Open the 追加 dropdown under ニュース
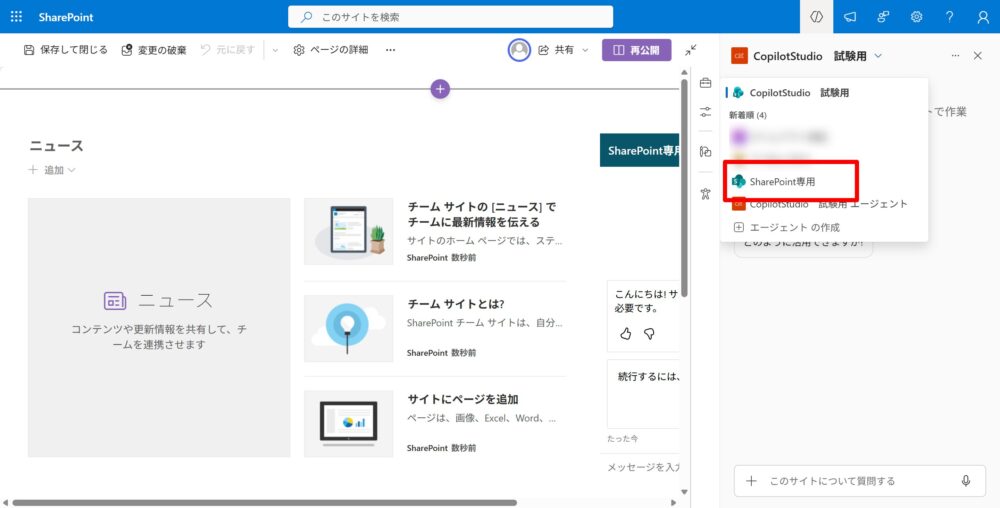The image size is (1000, 508). (x=52, y=170)
